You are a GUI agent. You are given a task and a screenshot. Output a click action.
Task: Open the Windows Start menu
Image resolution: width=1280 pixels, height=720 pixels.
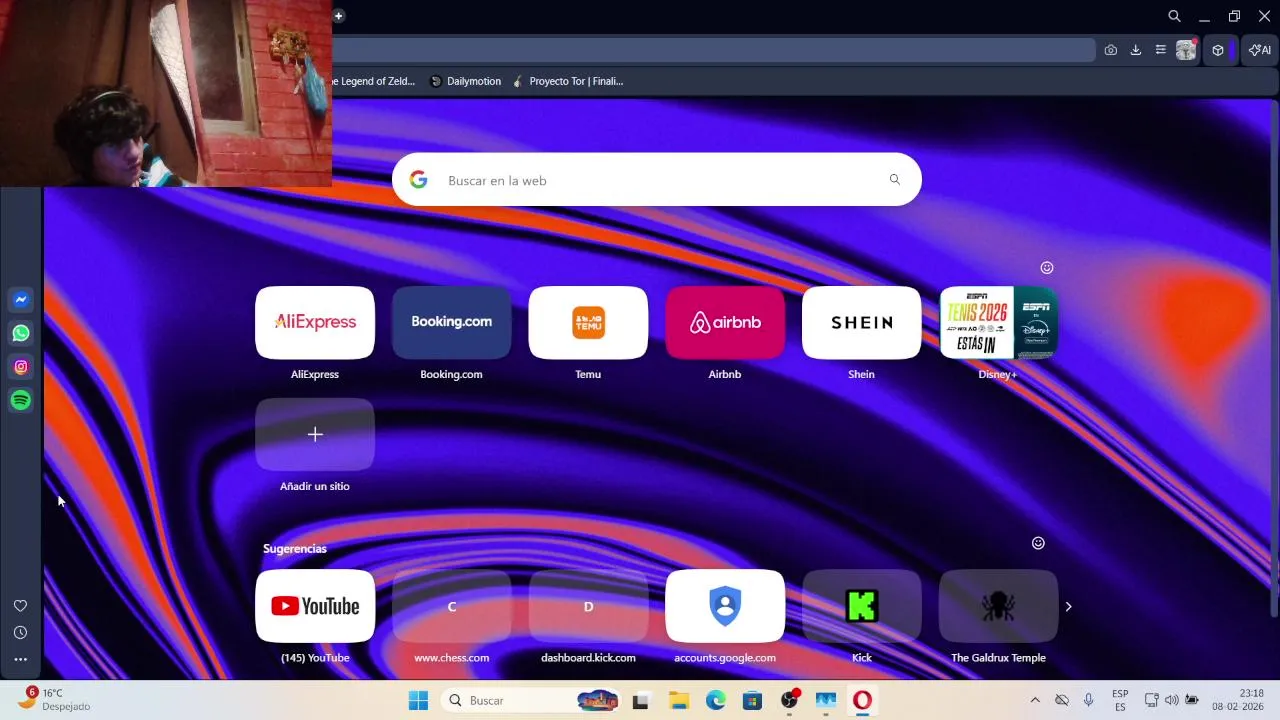pyautogui.click(x=418, y=701)
